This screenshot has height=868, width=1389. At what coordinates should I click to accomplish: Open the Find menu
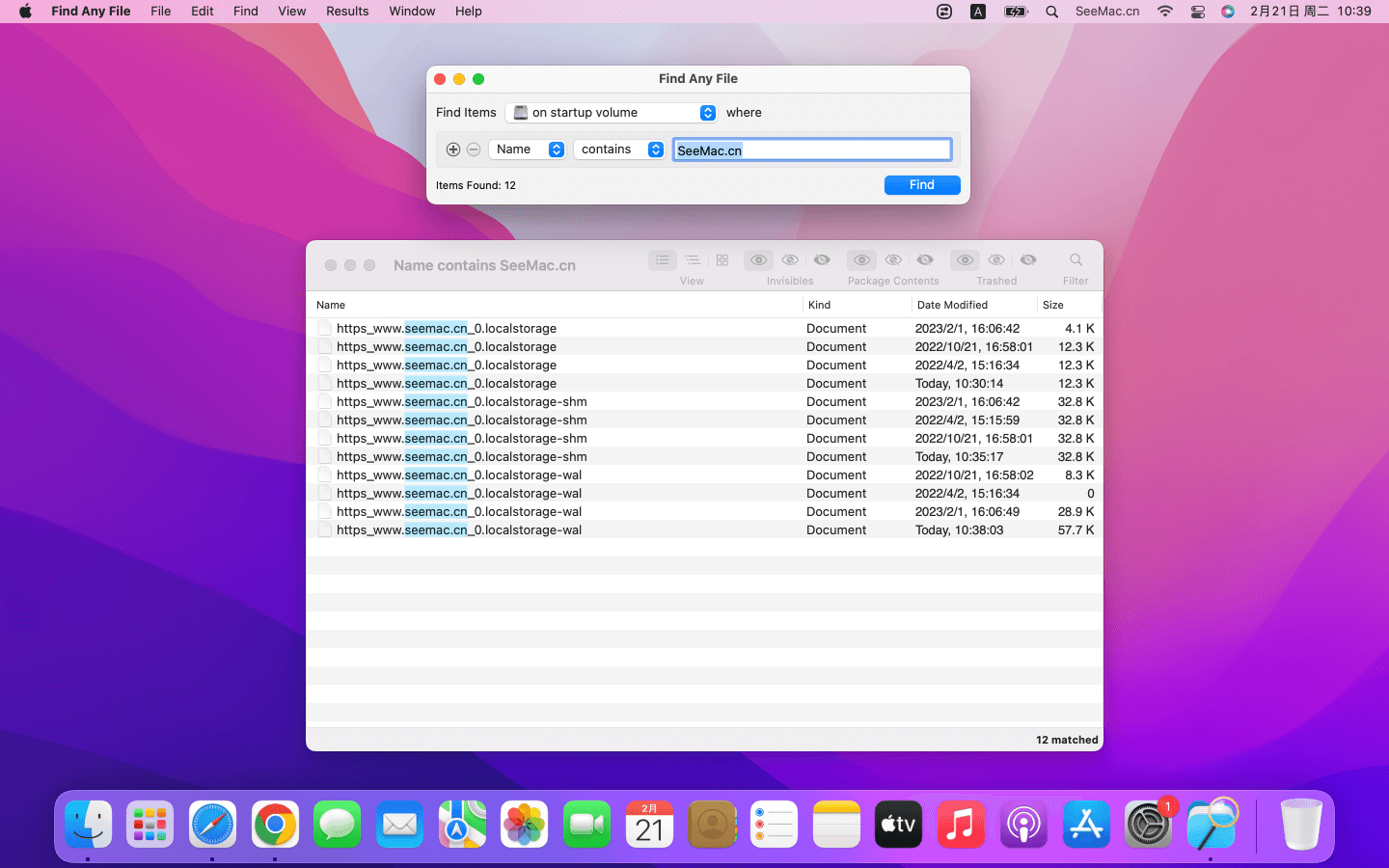tap(246, 12)
